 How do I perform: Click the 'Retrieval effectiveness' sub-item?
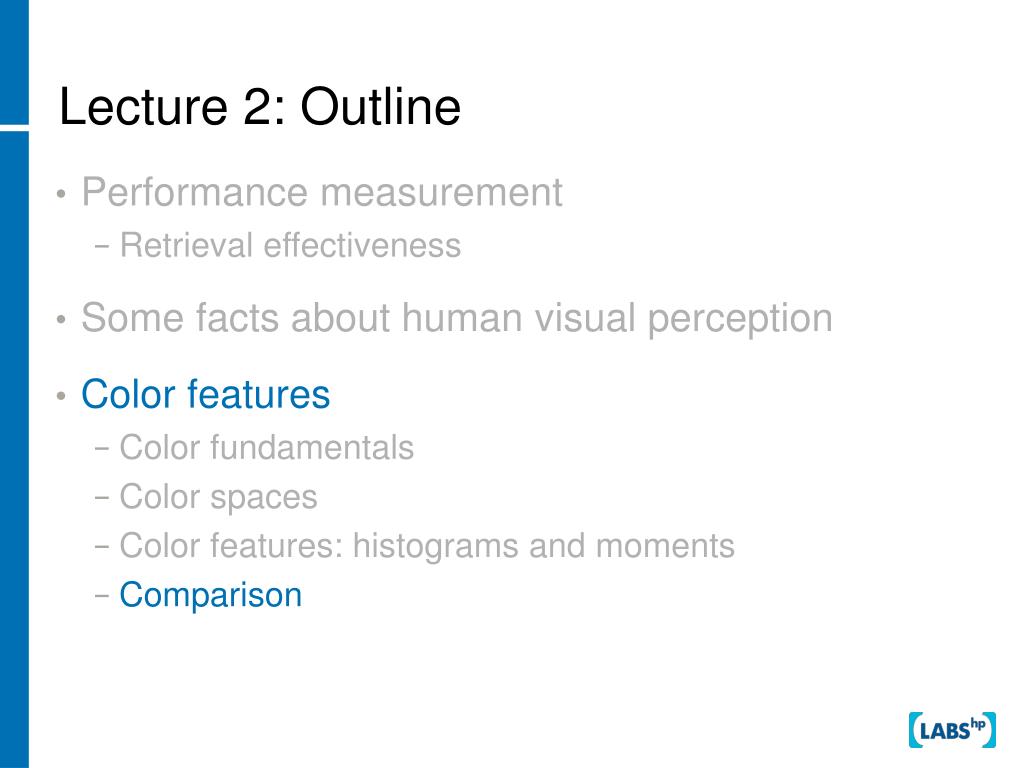(x=290, y=246)
